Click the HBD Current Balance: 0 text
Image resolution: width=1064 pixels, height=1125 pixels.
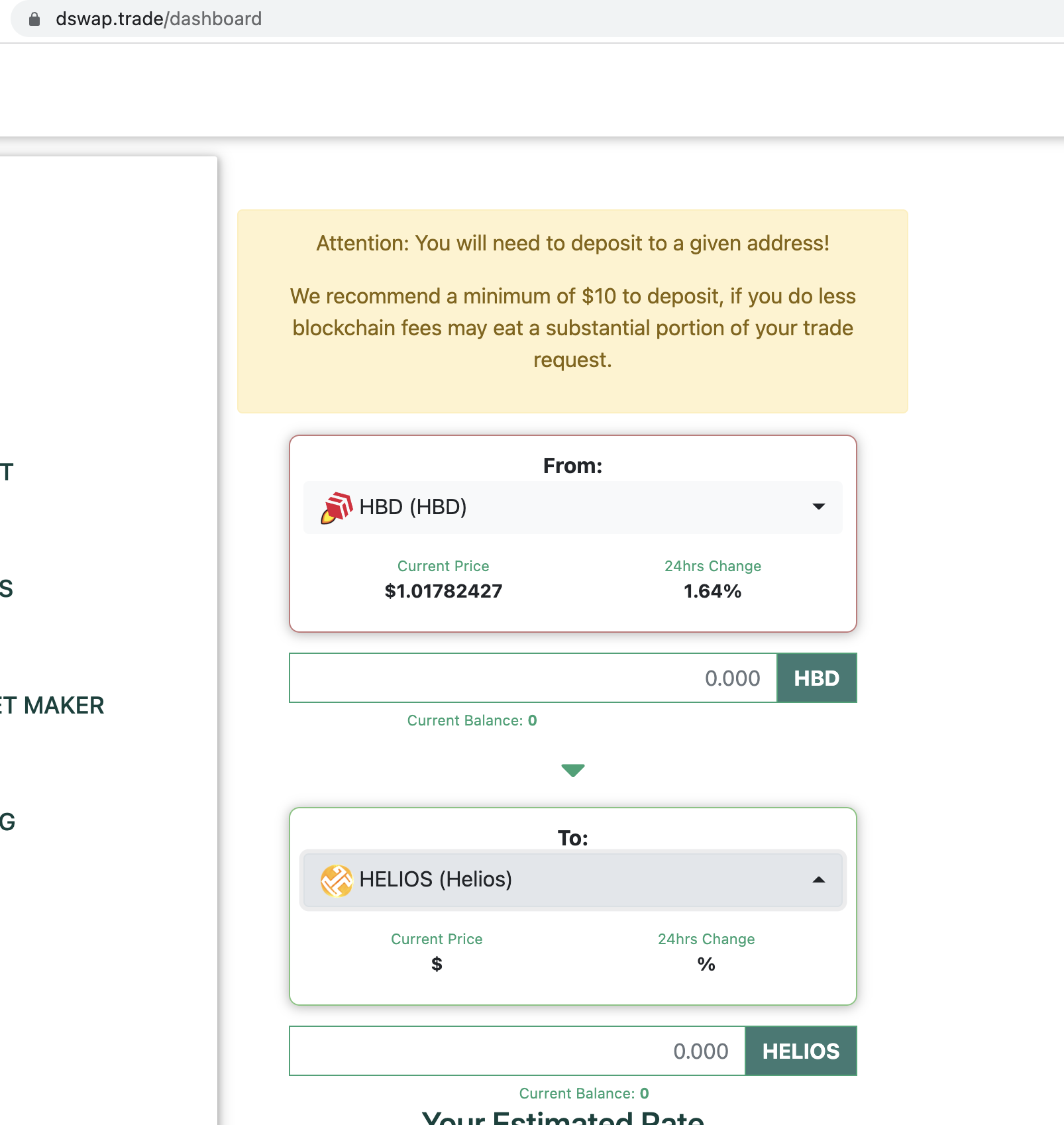[x=472, y=720]
